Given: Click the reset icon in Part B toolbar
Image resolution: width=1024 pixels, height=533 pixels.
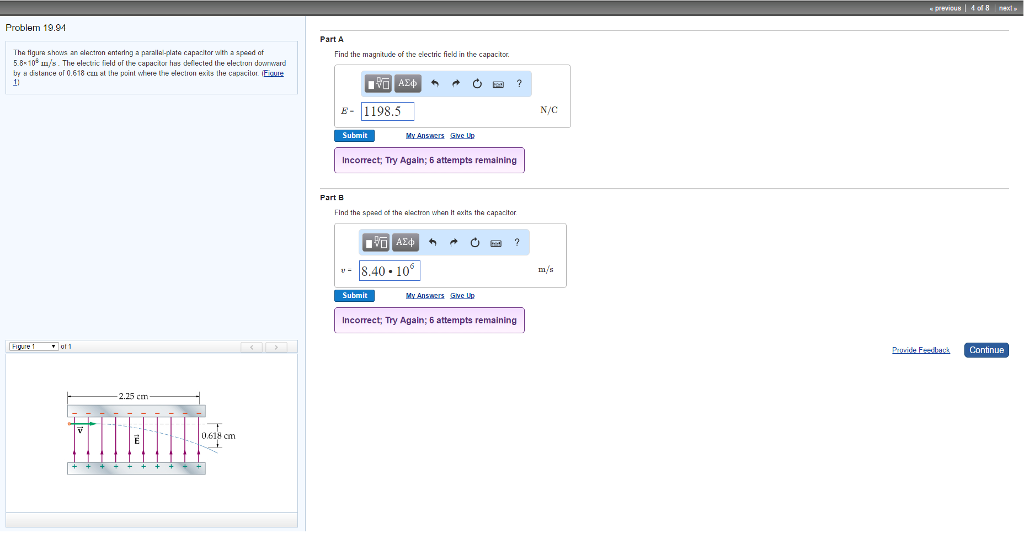Looking at the screenshot, I should [475, 242].
